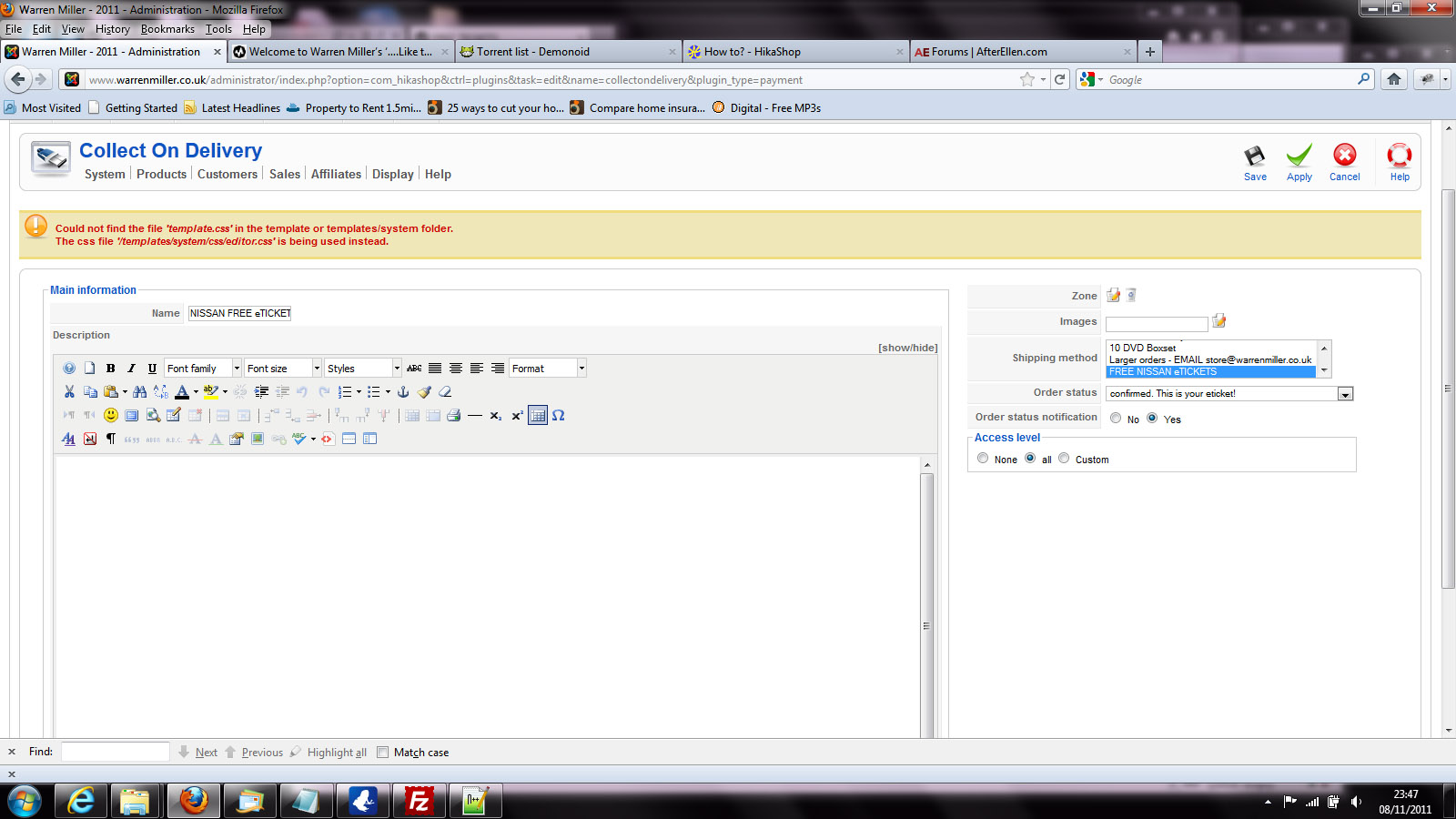Screen dimensions: 1456x819
Task: Expand the paste options arrow
Action: tap(125, 392)
